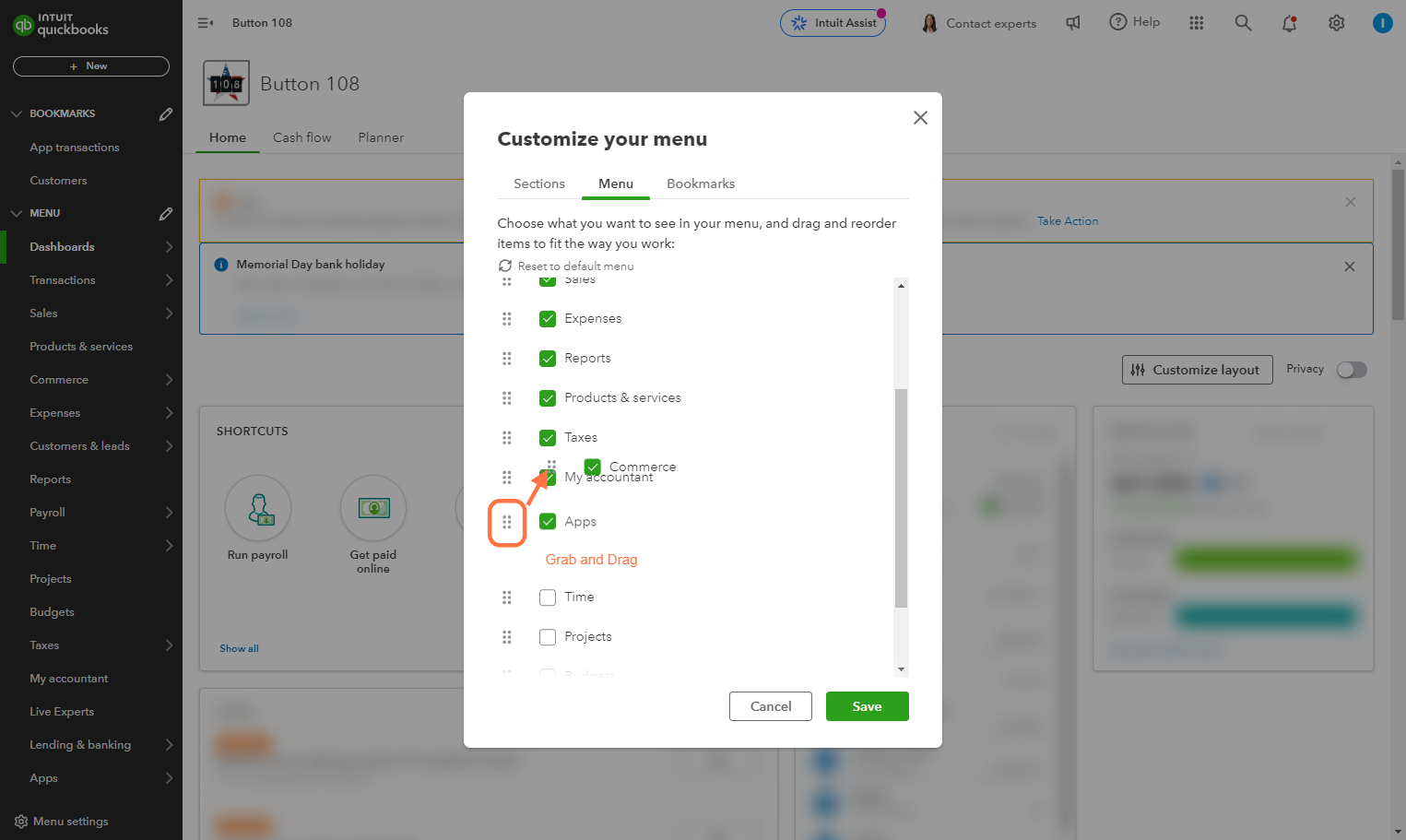Uncheck the Expenses checkbox
Image resolution: width=1406 pixels, height=840 pixels.
click(548, 319)
